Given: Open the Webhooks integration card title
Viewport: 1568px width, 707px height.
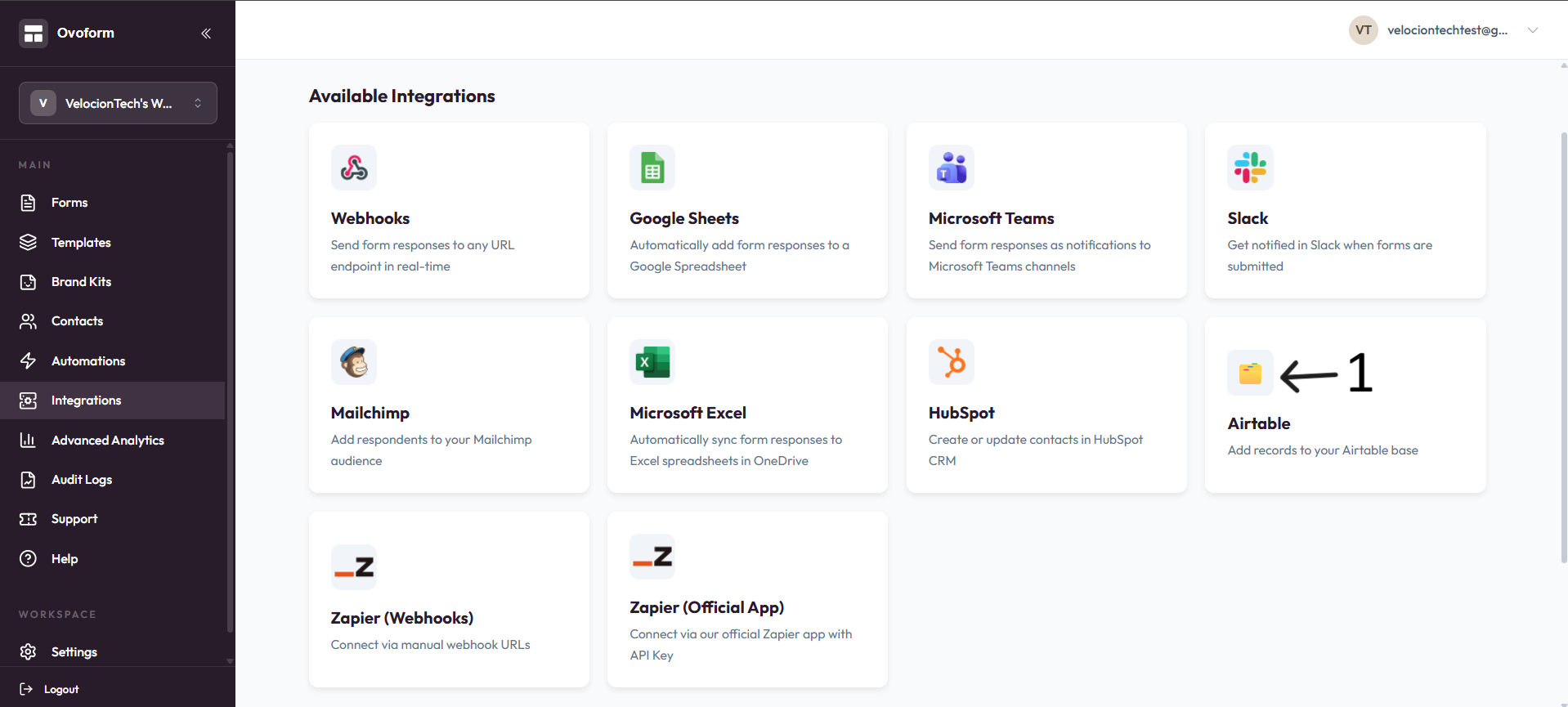Looking at the screenshot, I should [x=370, y=218].
